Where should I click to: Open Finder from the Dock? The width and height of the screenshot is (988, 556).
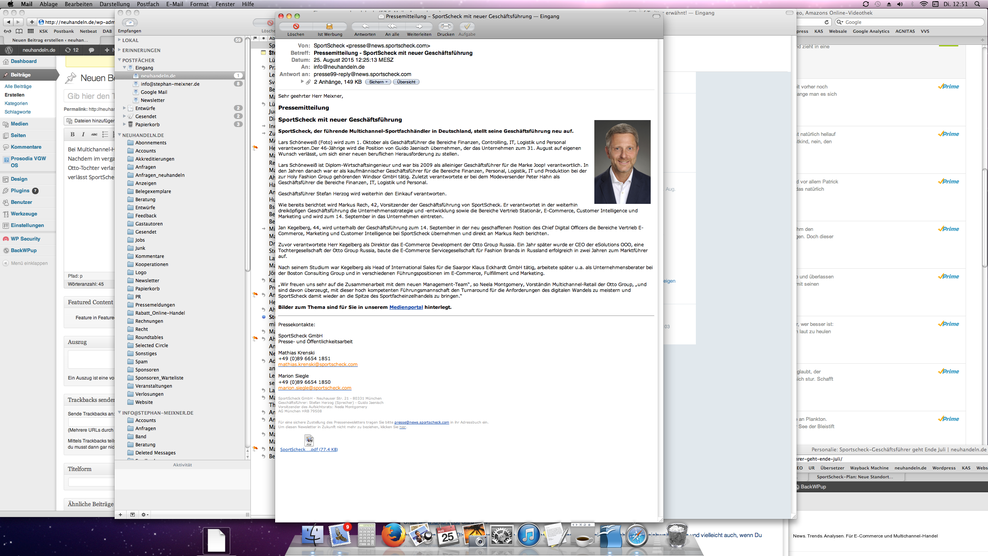pyautogui.click(x=312, y=535)
